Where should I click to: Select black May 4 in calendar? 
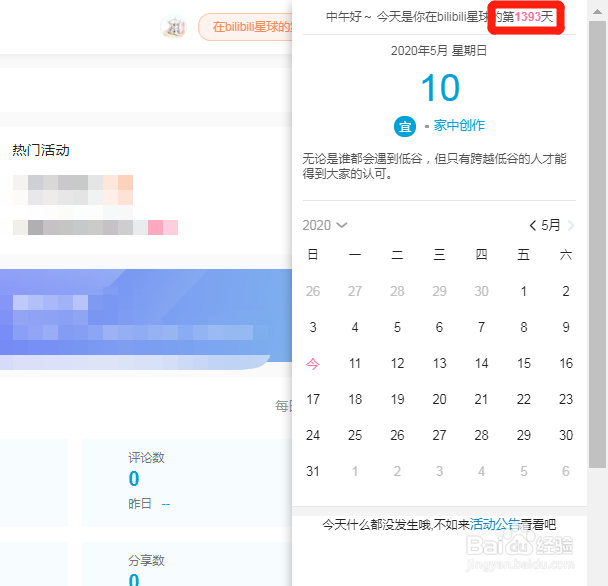pyautogui.click(x=355, y=327)
